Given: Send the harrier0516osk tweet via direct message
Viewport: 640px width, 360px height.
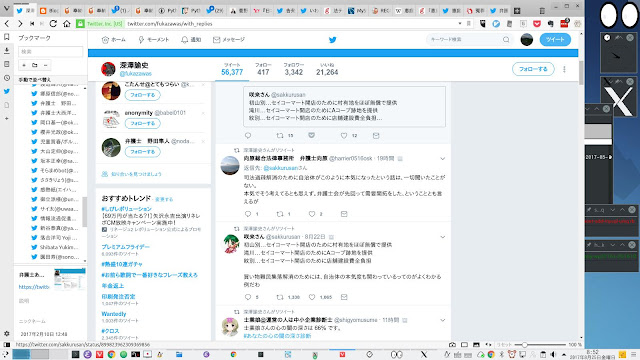Looking at the screenshot, I should [344, 214].
